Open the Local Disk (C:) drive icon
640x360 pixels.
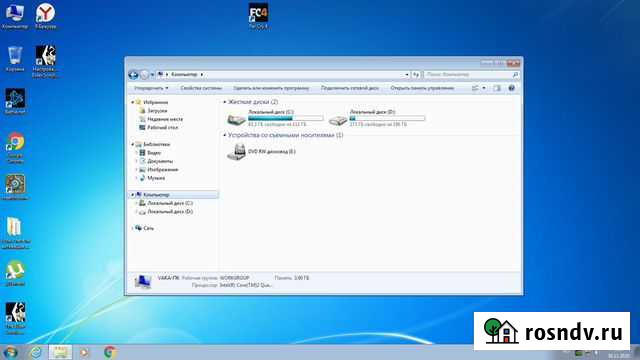coord(236,119)
